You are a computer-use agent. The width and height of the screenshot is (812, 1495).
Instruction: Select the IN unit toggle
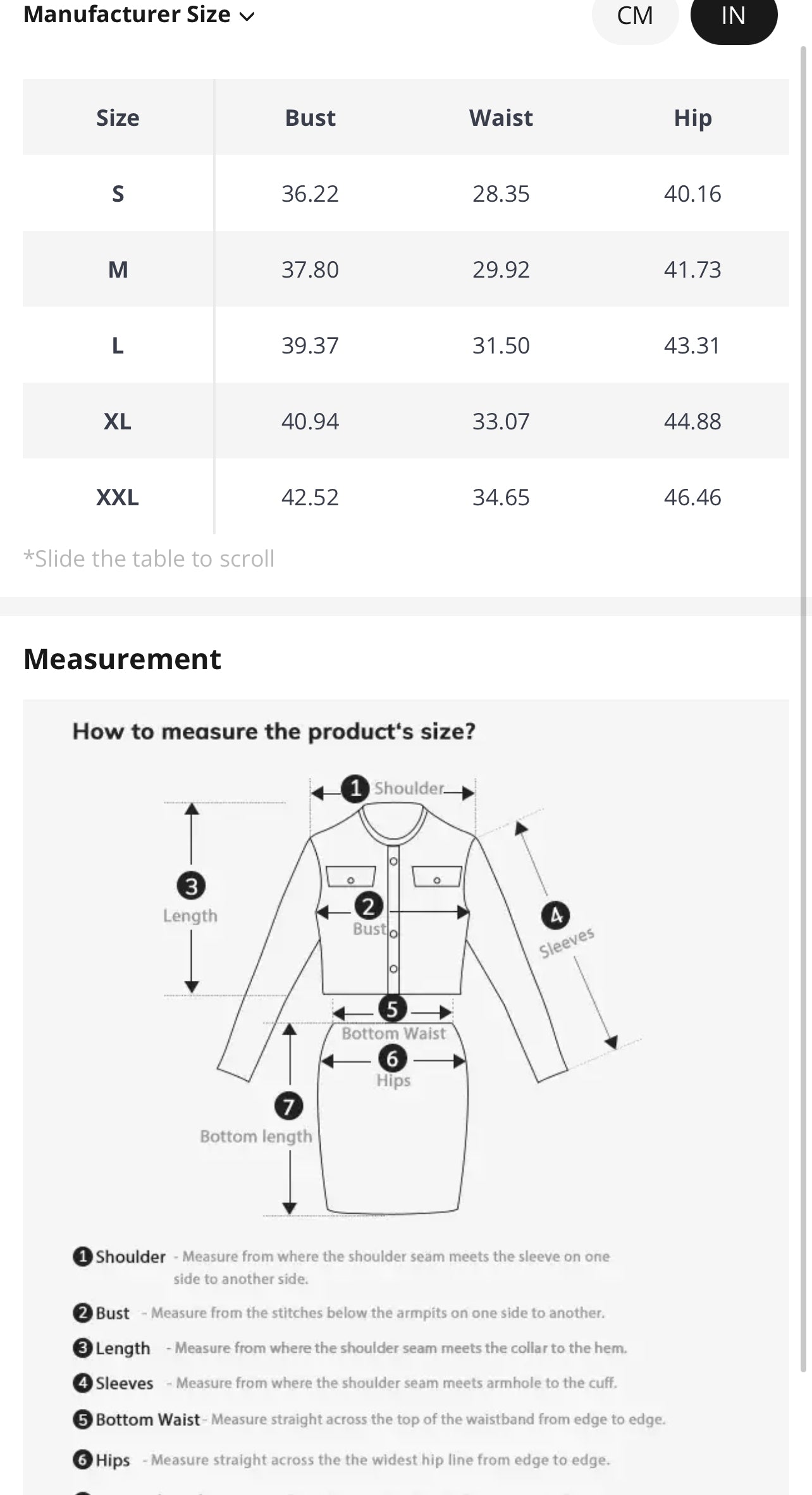coord(733,16)
